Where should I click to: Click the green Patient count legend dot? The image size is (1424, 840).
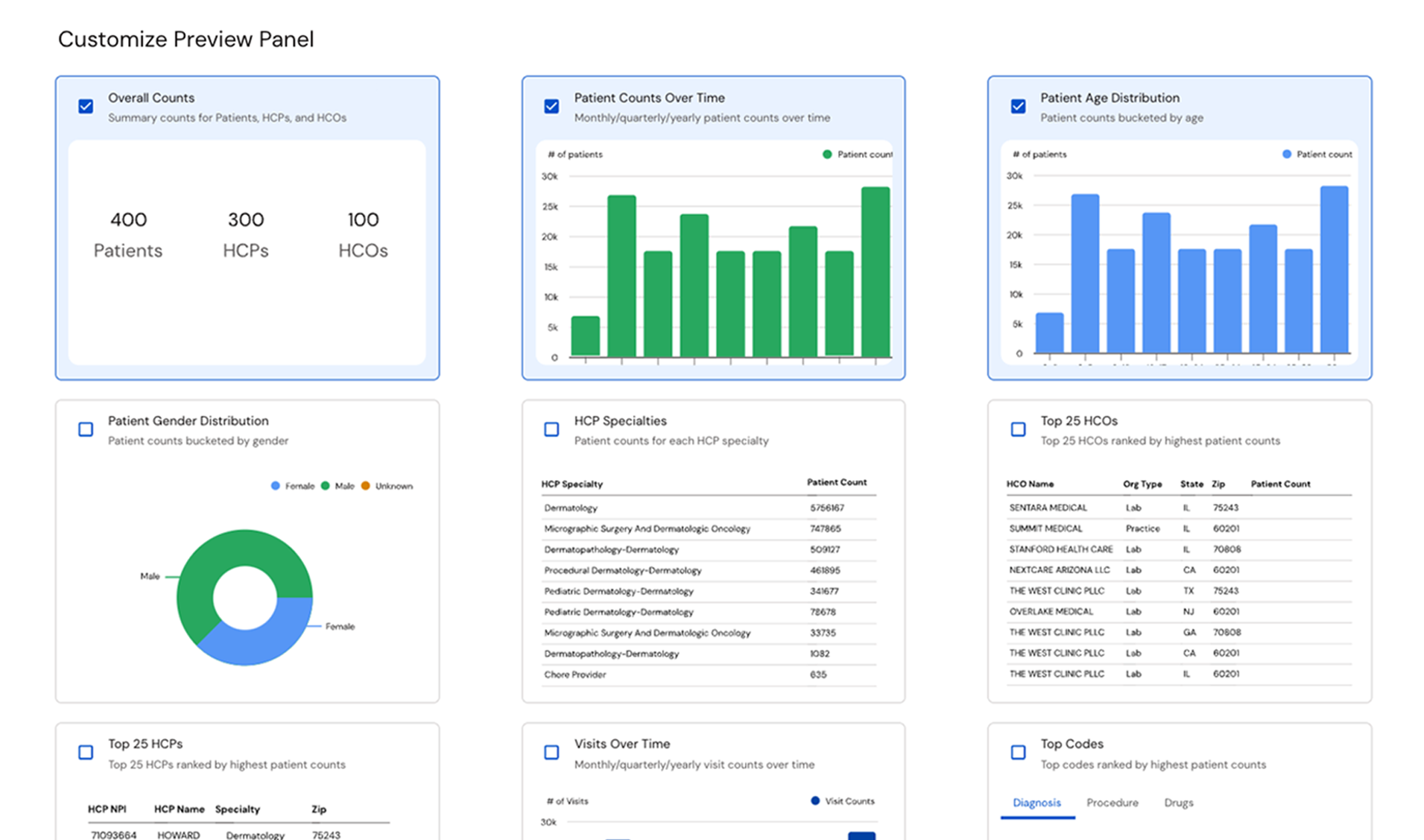point(827,154)
